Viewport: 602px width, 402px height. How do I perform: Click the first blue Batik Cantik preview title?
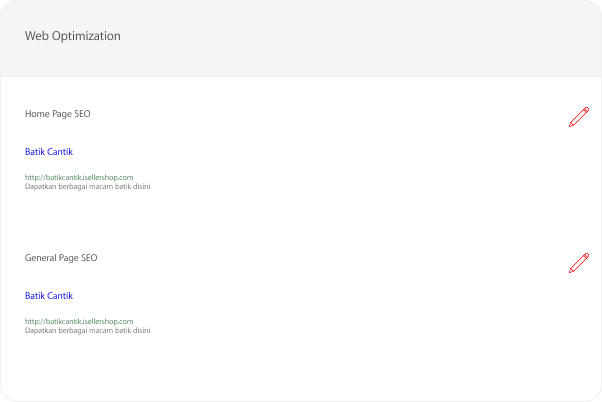click(49, 152)
